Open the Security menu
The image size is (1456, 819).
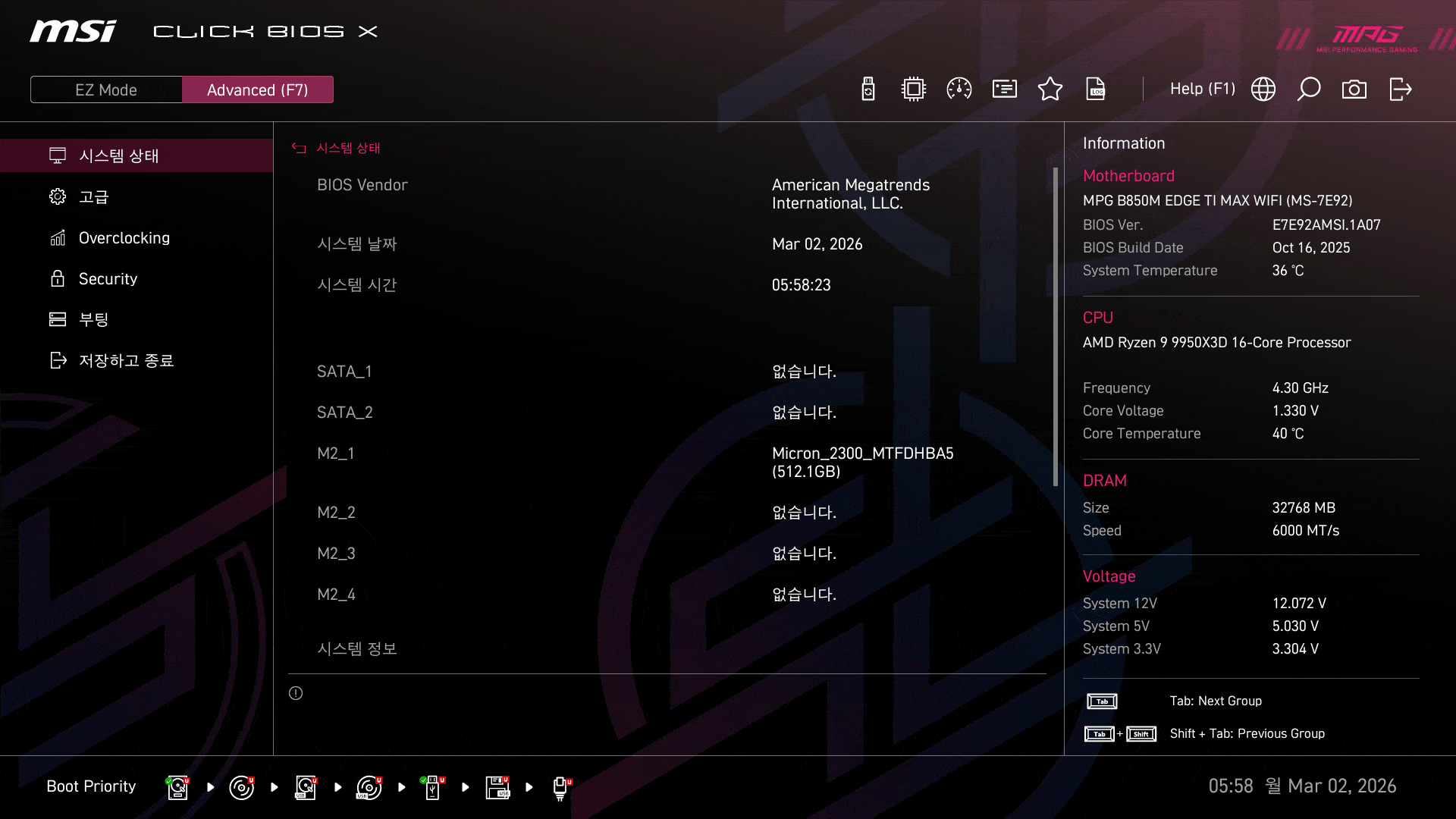click(108, 279)
